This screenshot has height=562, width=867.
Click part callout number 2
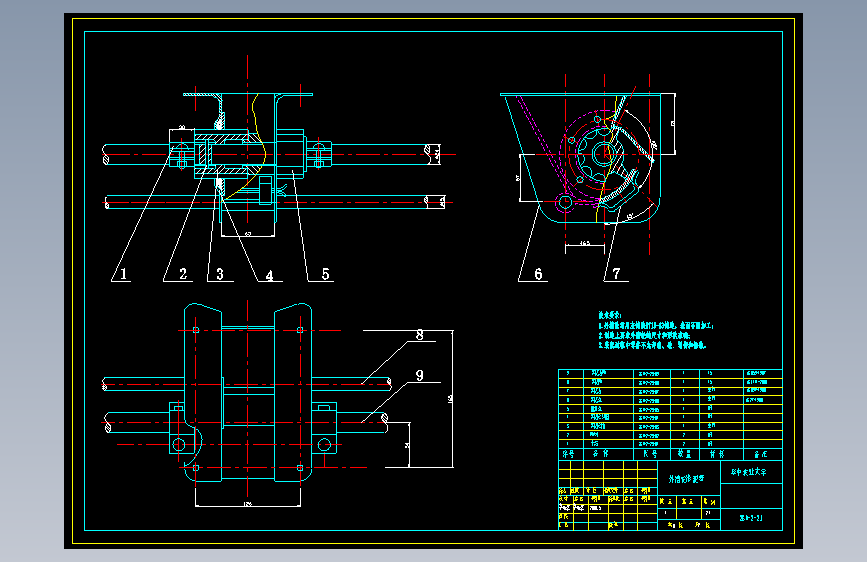coord(183,274)
